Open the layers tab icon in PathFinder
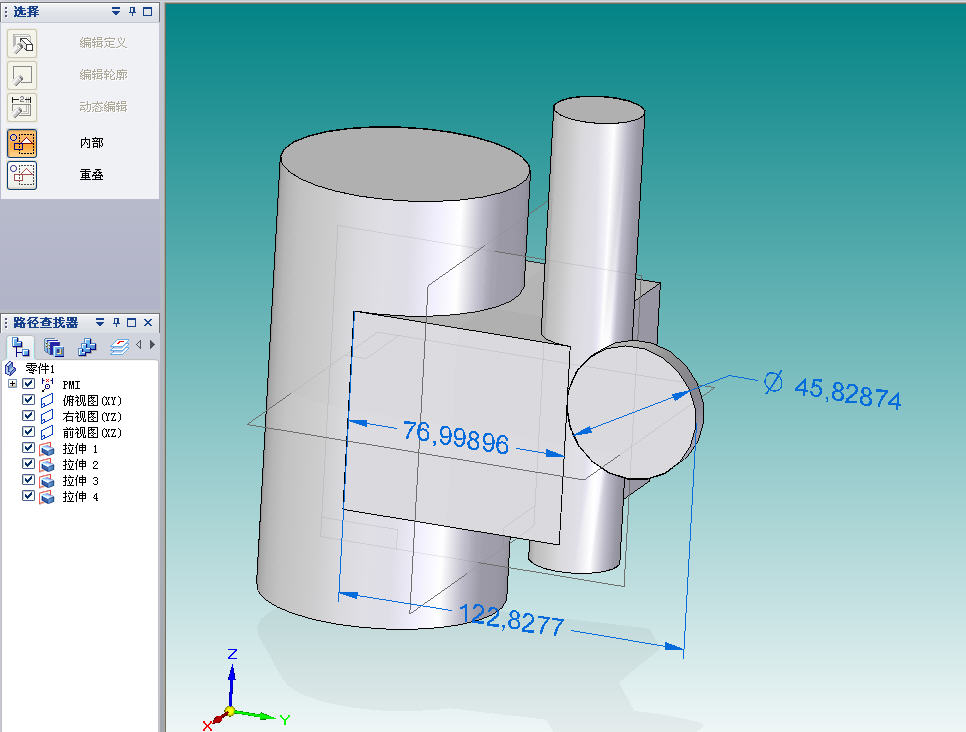The width and height of the screenshot is (966, 732). (119, 347)
